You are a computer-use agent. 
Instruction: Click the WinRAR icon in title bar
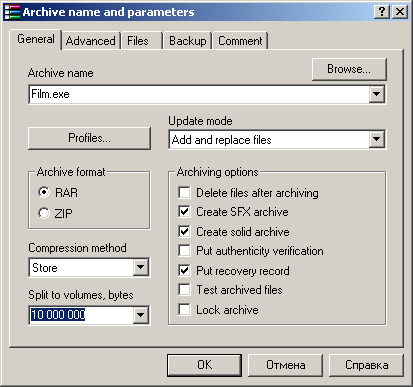click(12, 12)
